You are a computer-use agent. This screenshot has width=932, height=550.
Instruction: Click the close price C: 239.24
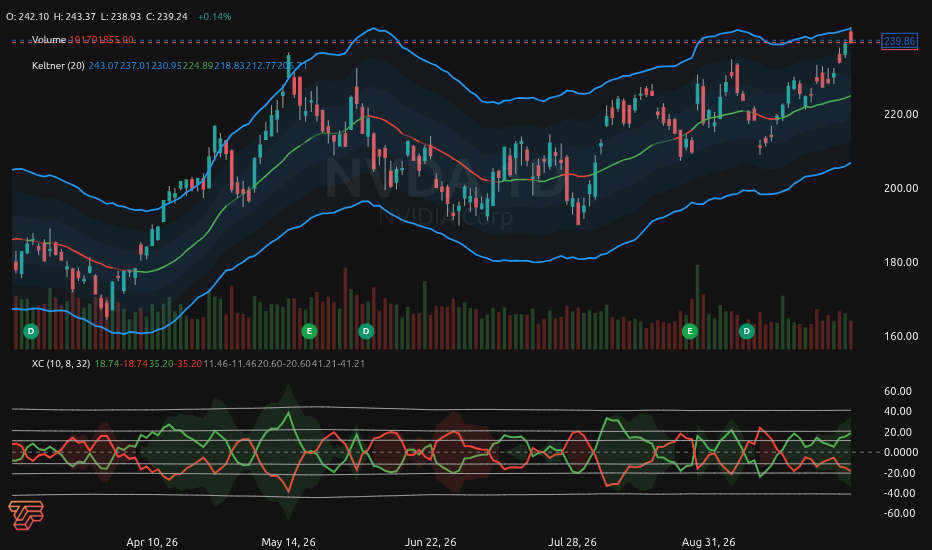point(166,17)
